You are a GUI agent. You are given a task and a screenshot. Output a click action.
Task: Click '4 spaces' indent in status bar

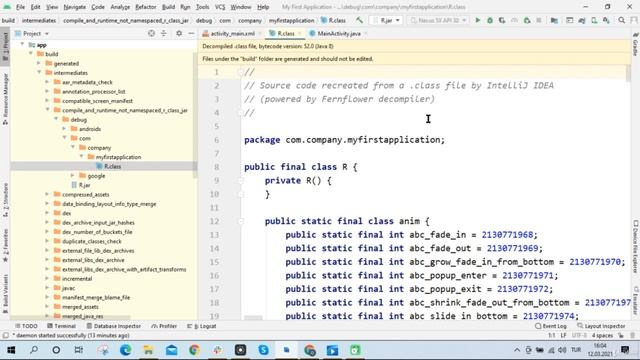coord(602,336)
